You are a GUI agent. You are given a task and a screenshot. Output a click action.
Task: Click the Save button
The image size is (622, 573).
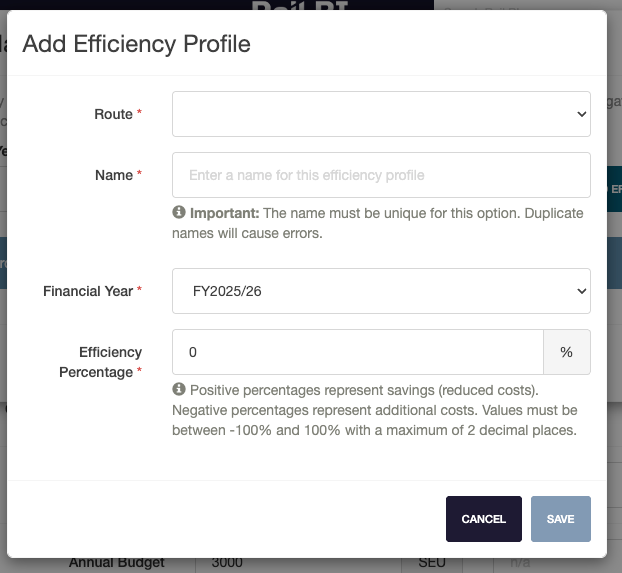560,519
